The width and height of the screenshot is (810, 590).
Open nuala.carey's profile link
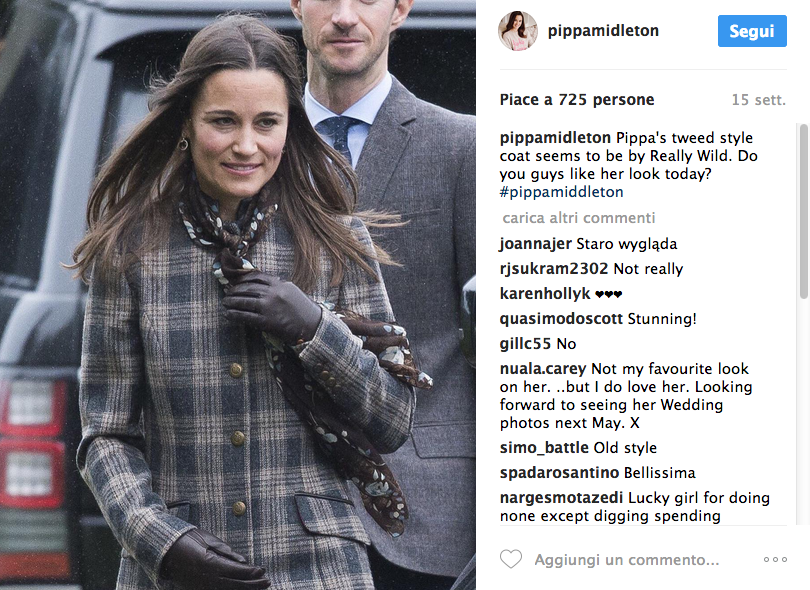click(542, 369)
